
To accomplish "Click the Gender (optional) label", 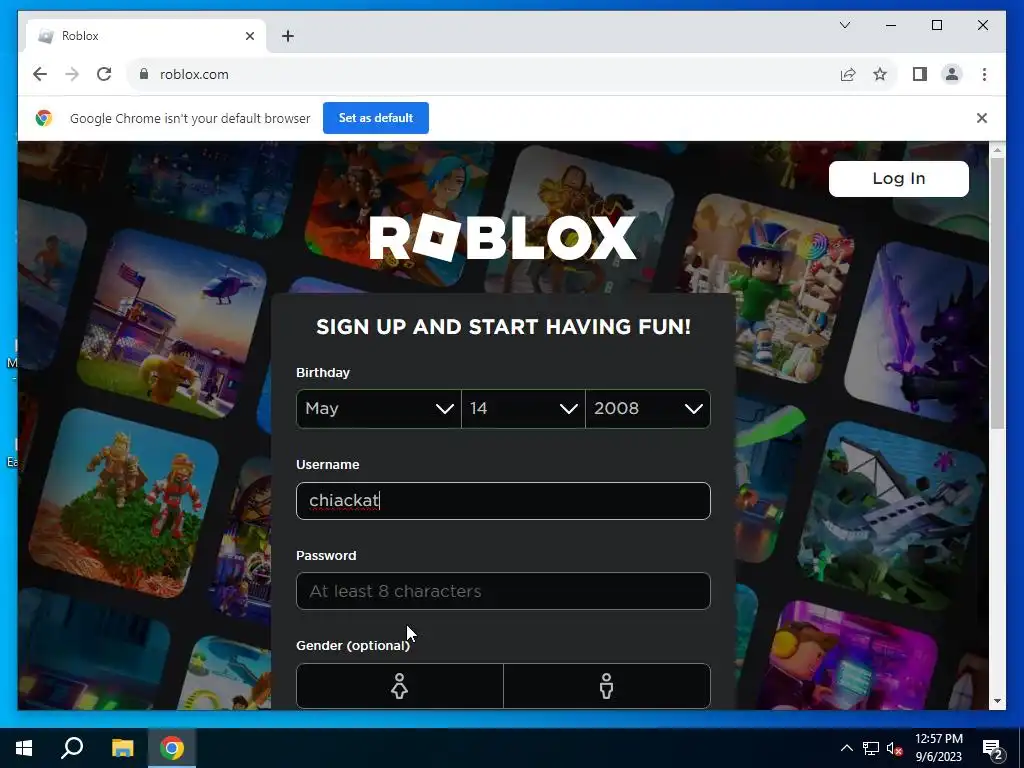I will click(353, 645).
